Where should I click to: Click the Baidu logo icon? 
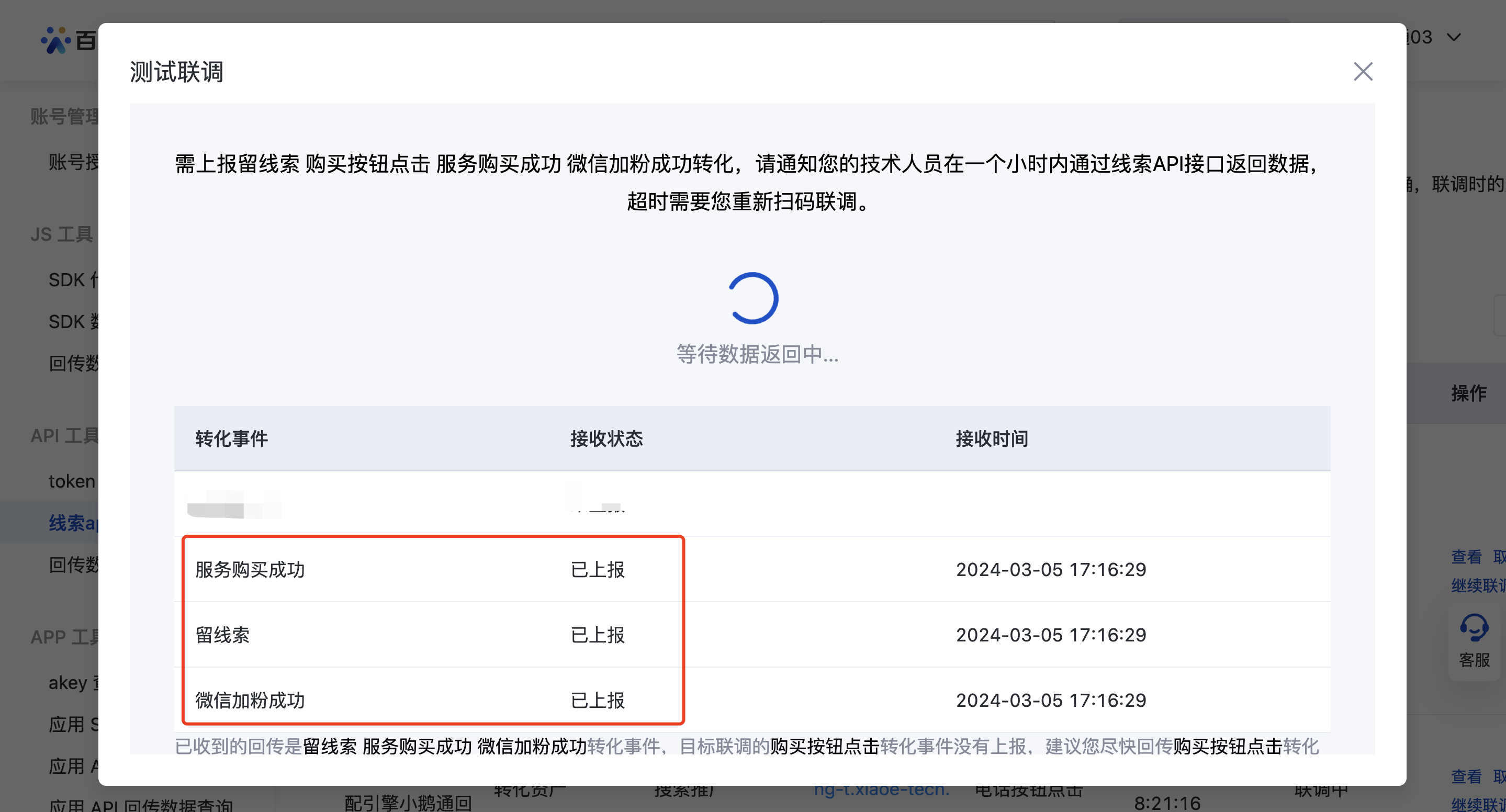click(x=55, y=40)
